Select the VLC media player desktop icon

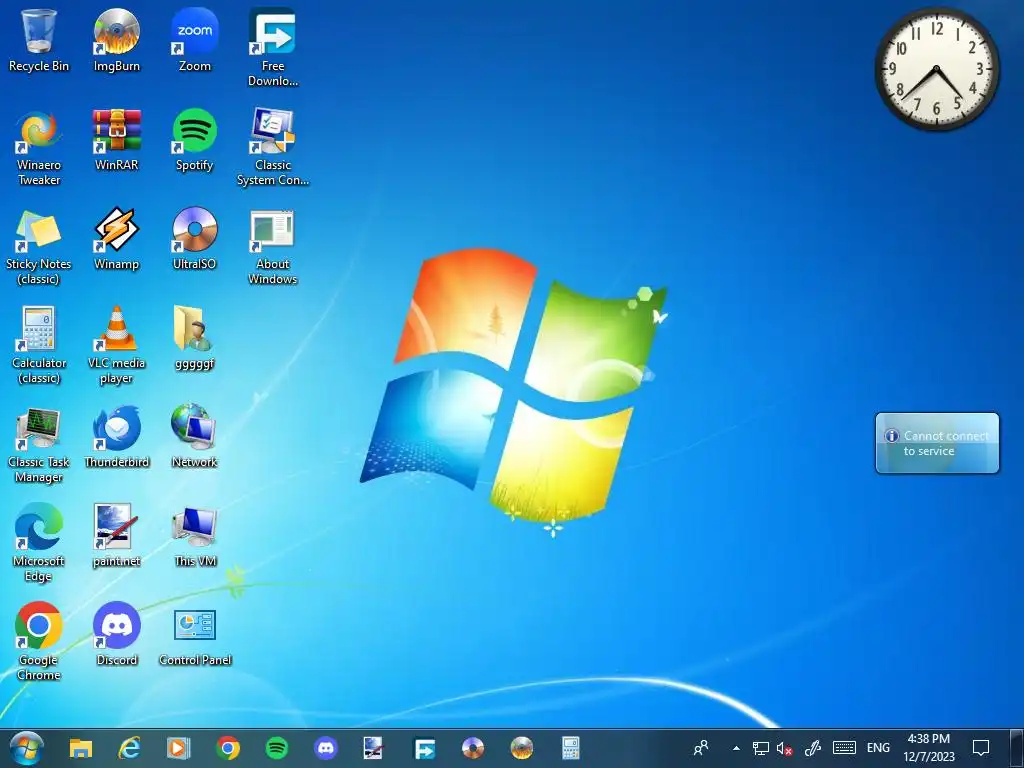pyautogui.click(x=116, y=345)
